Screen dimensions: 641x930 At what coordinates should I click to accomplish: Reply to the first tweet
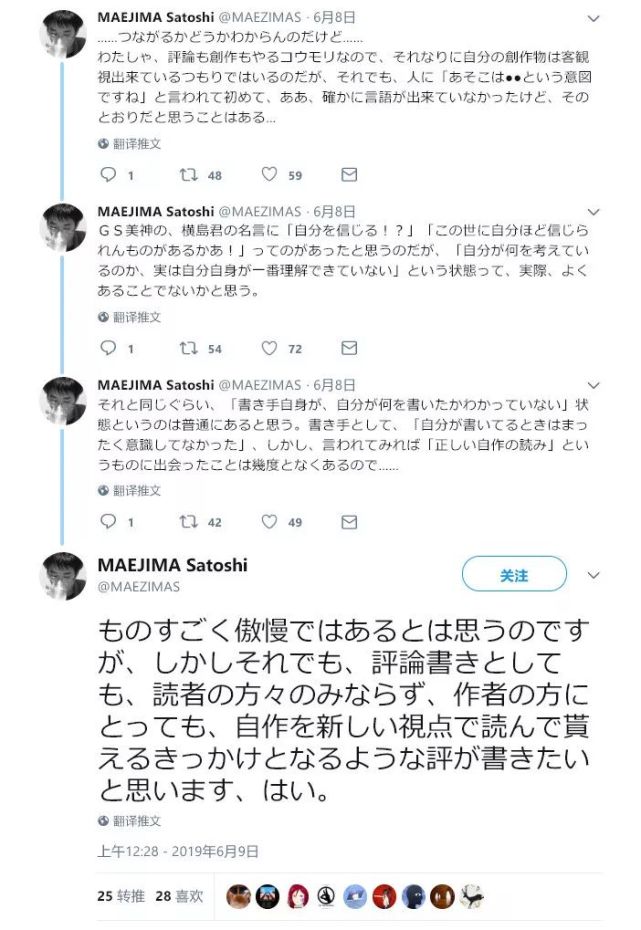[108, 174]
